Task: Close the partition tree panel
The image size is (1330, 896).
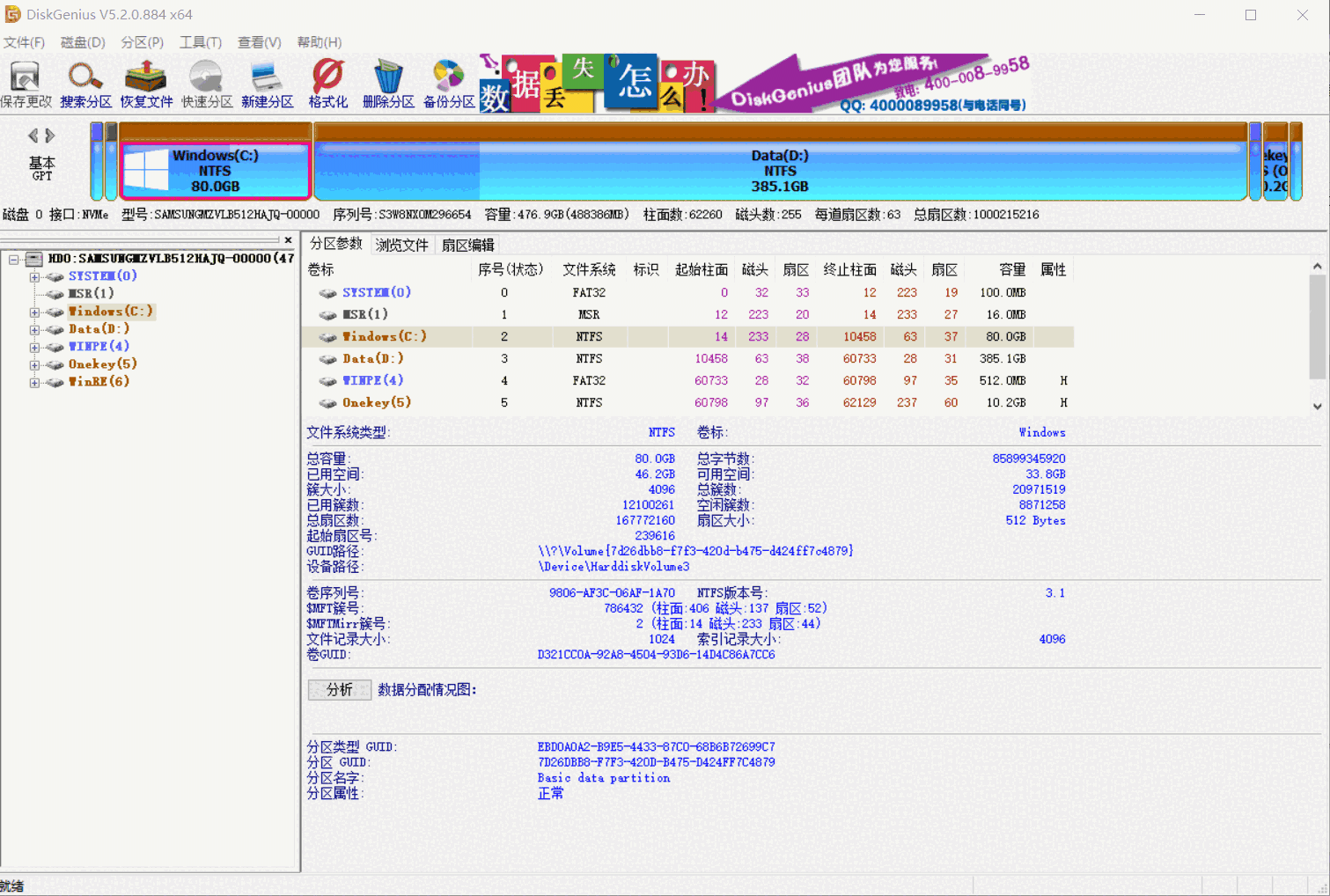Action: pos(288,239)
